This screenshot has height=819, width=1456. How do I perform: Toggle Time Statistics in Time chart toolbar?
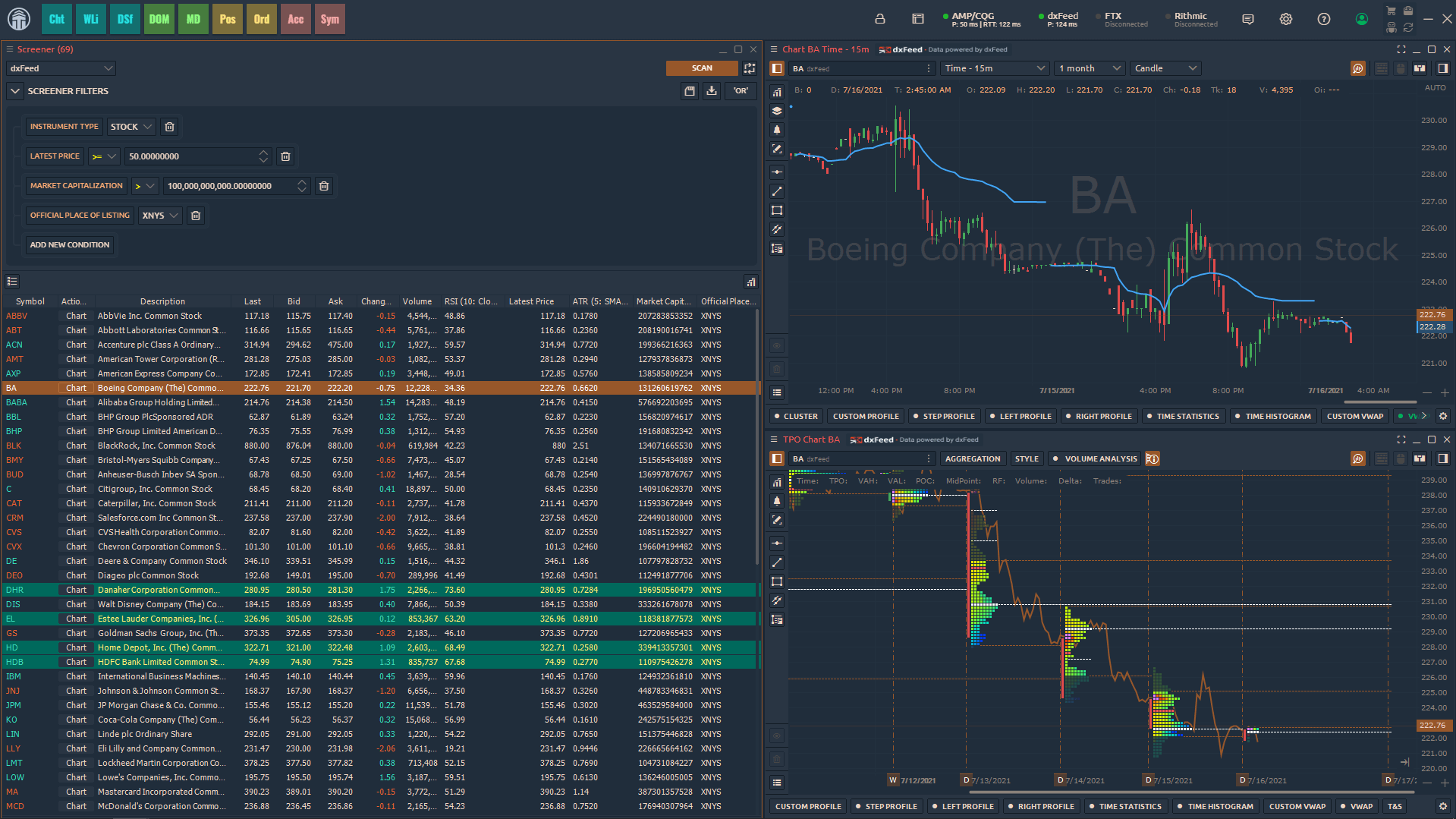click(1183, 416)
